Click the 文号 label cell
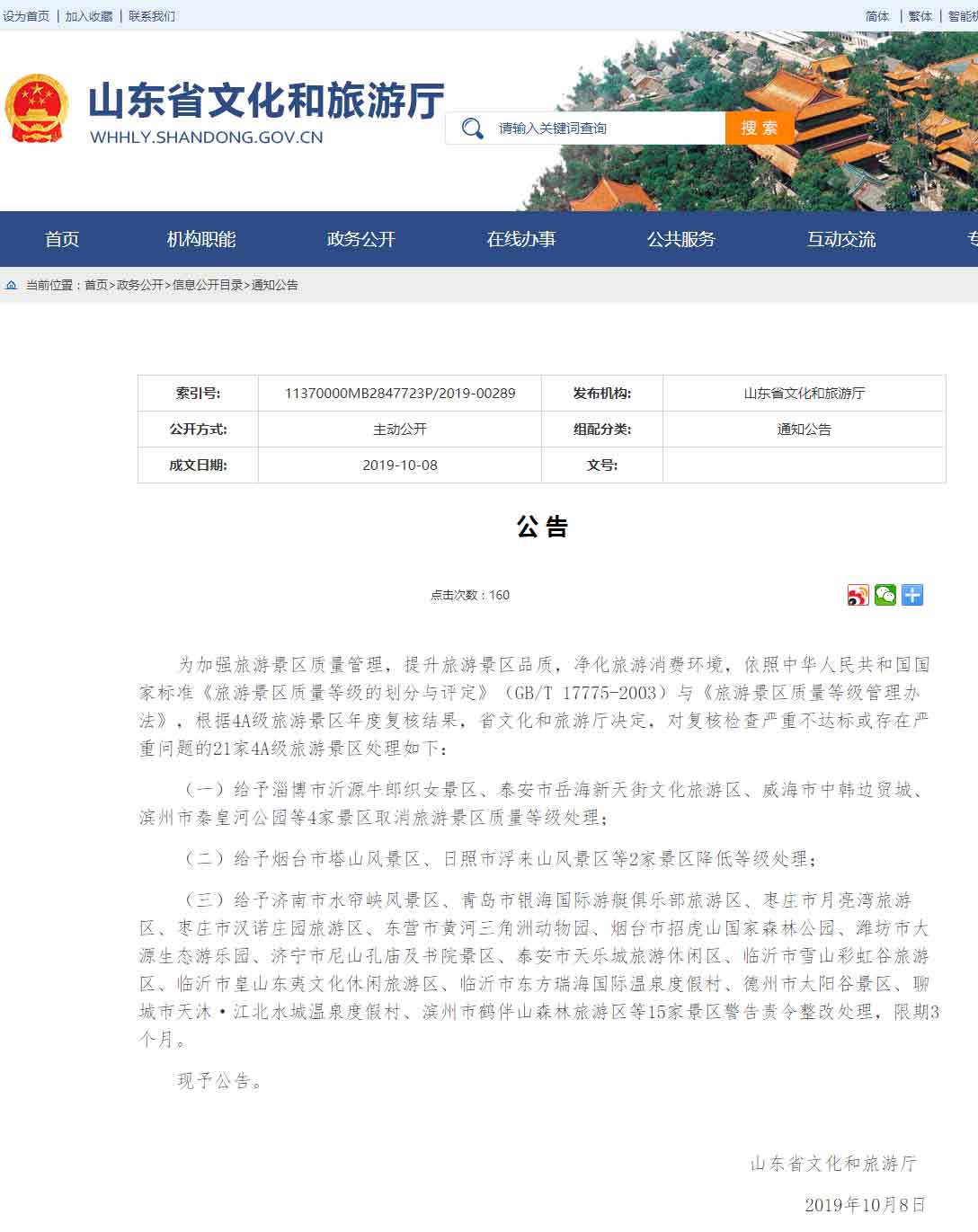978x1232 pixels. (x=602, y=465)
